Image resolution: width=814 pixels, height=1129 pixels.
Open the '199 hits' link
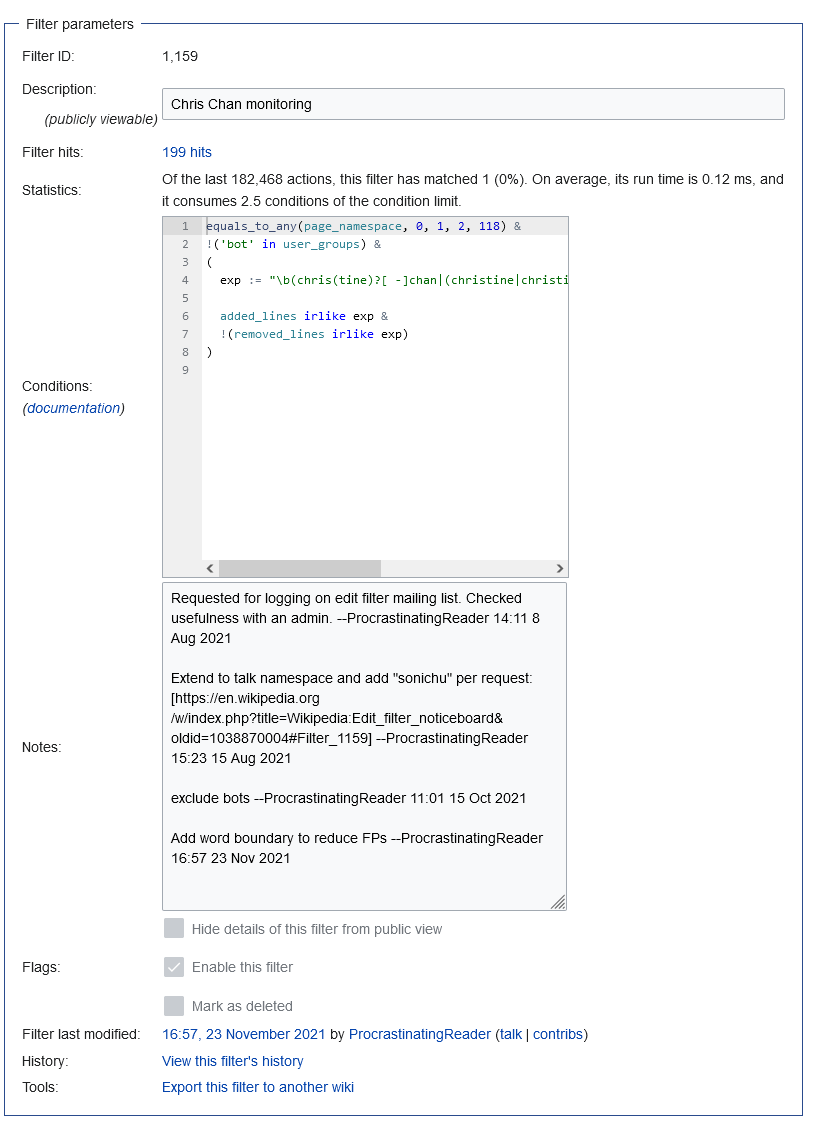click(186, 152)
